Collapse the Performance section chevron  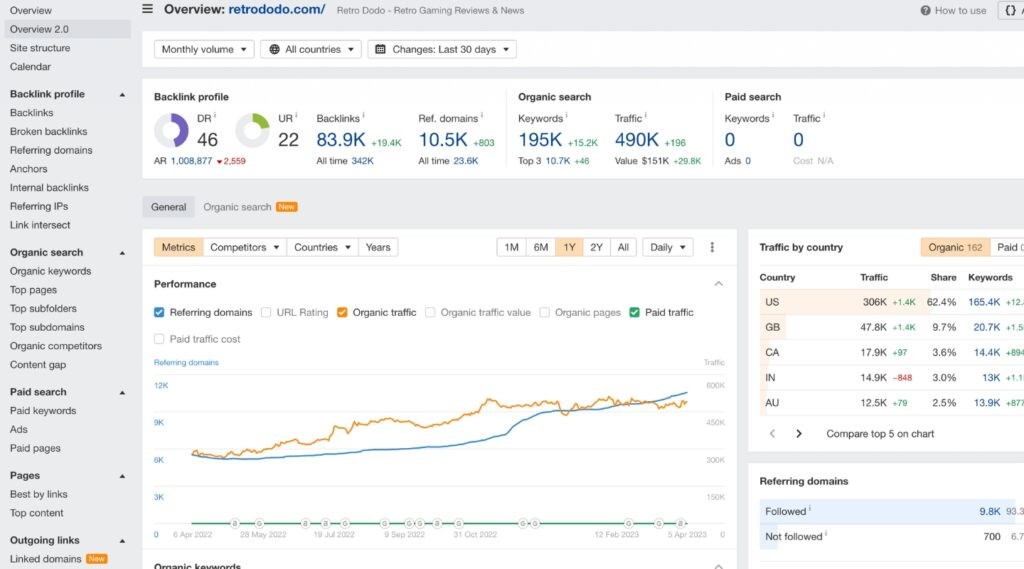coord(718,284)
